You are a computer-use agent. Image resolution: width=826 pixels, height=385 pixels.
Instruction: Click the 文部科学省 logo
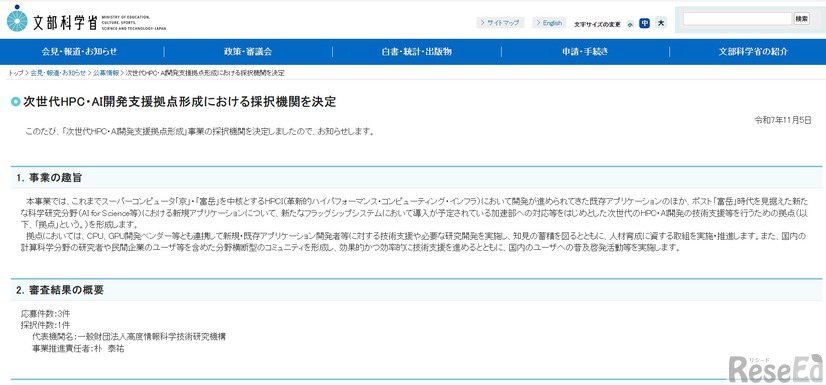87,19
